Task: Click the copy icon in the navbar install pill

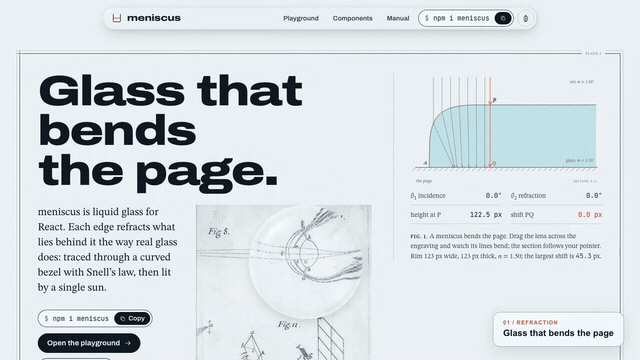Action: [503, 18]
